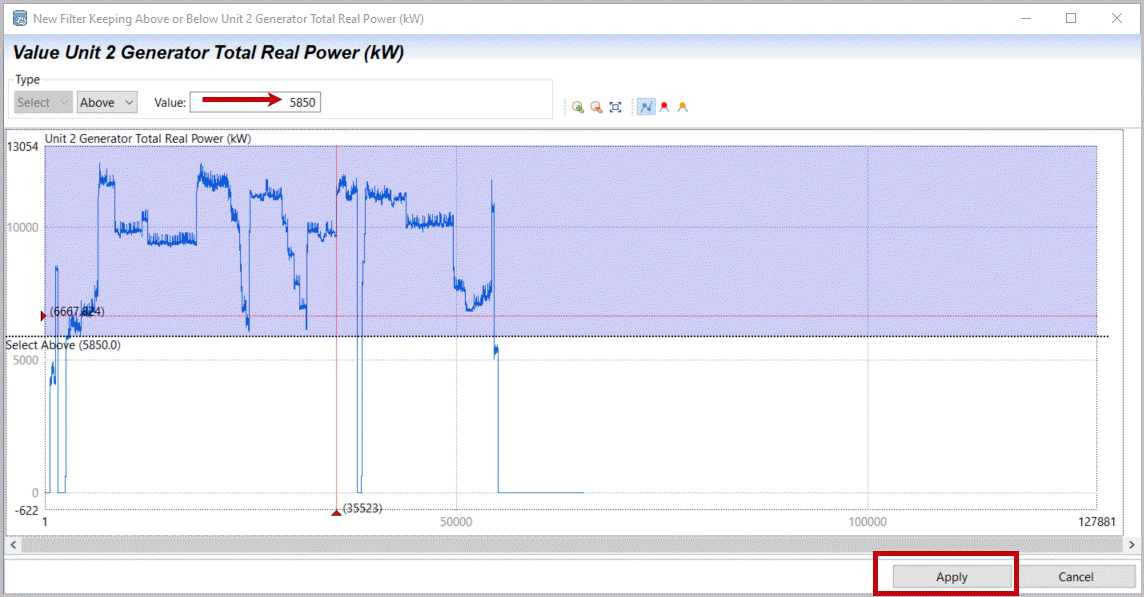Open the grayed Select dropdown
Viewport: 1144px width, 597px height.
coord(44,102)
